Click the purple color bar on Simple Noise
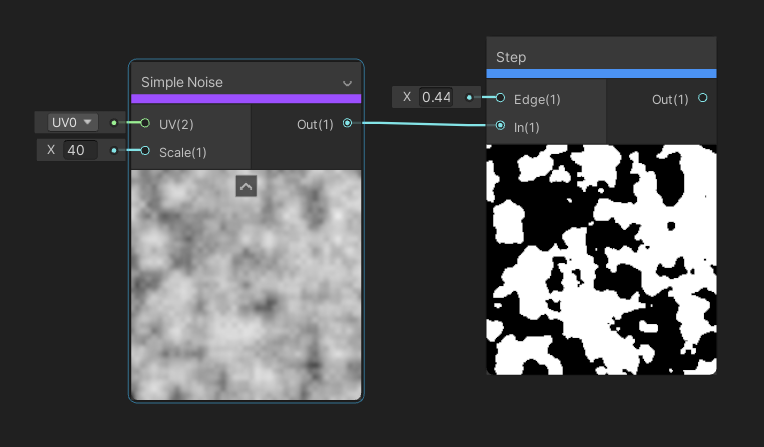This screenshot has height=447, width=764. (x=246, y=99)
